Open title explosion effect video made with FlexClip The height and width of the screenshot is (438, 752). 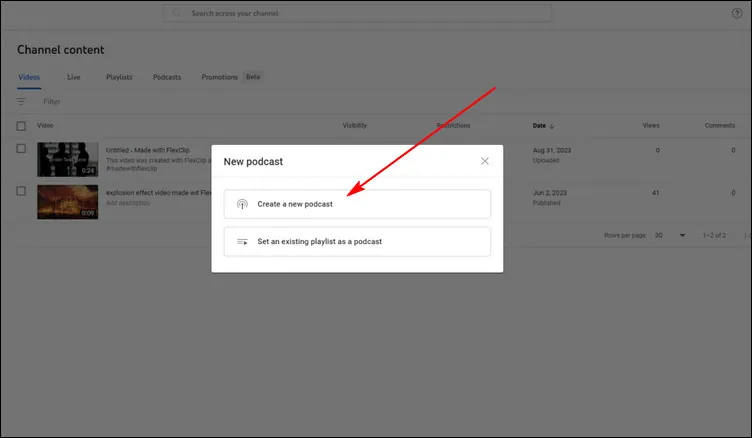[x=158, y=193]
